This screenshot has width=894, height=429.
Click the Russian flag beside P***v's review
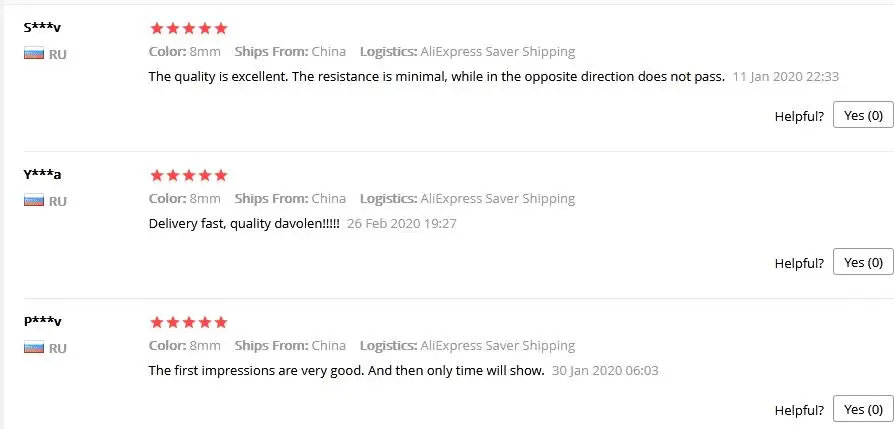point(33,348)
